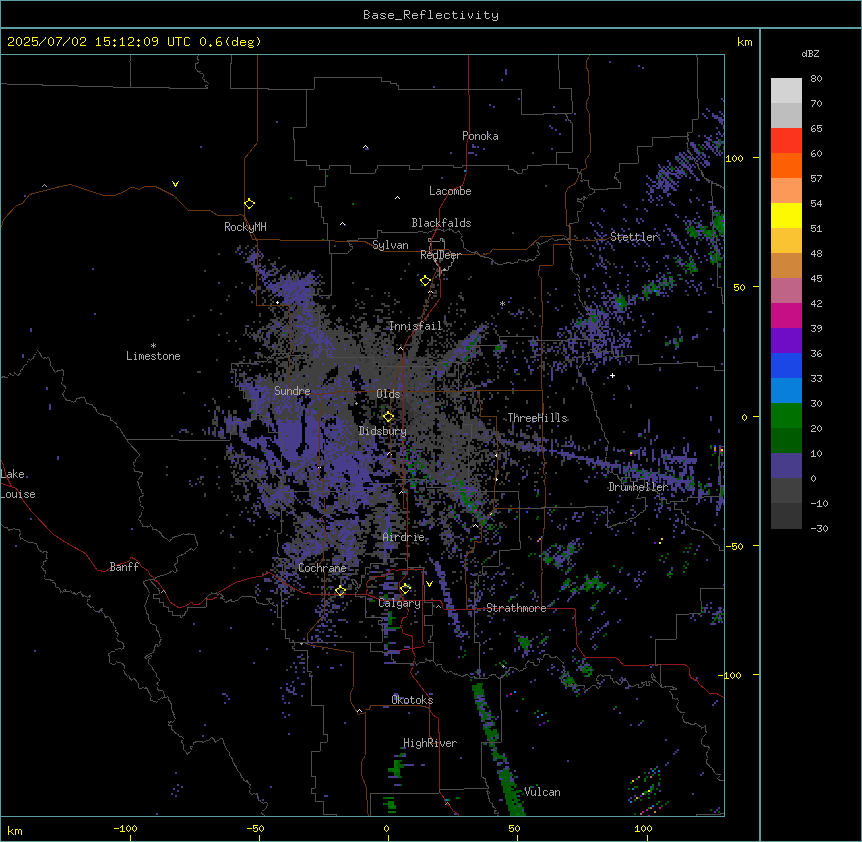Click the white 70 dBZ legend swatch

coord(786,91)
